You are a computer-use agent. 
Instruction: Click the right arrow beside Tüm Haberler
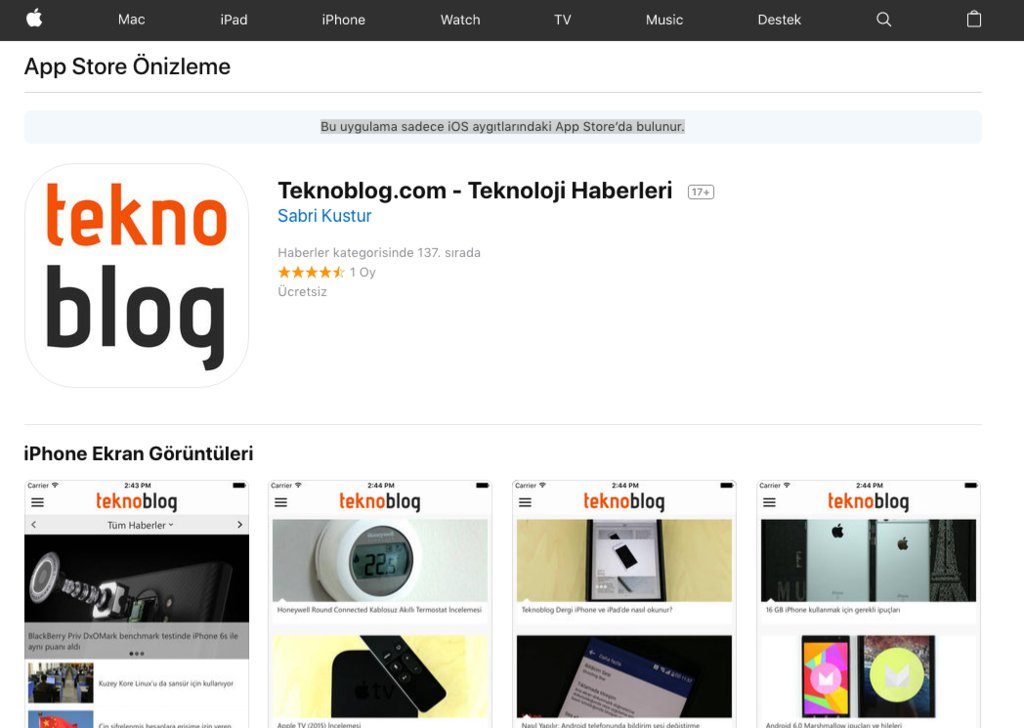[x=240, y=524]
